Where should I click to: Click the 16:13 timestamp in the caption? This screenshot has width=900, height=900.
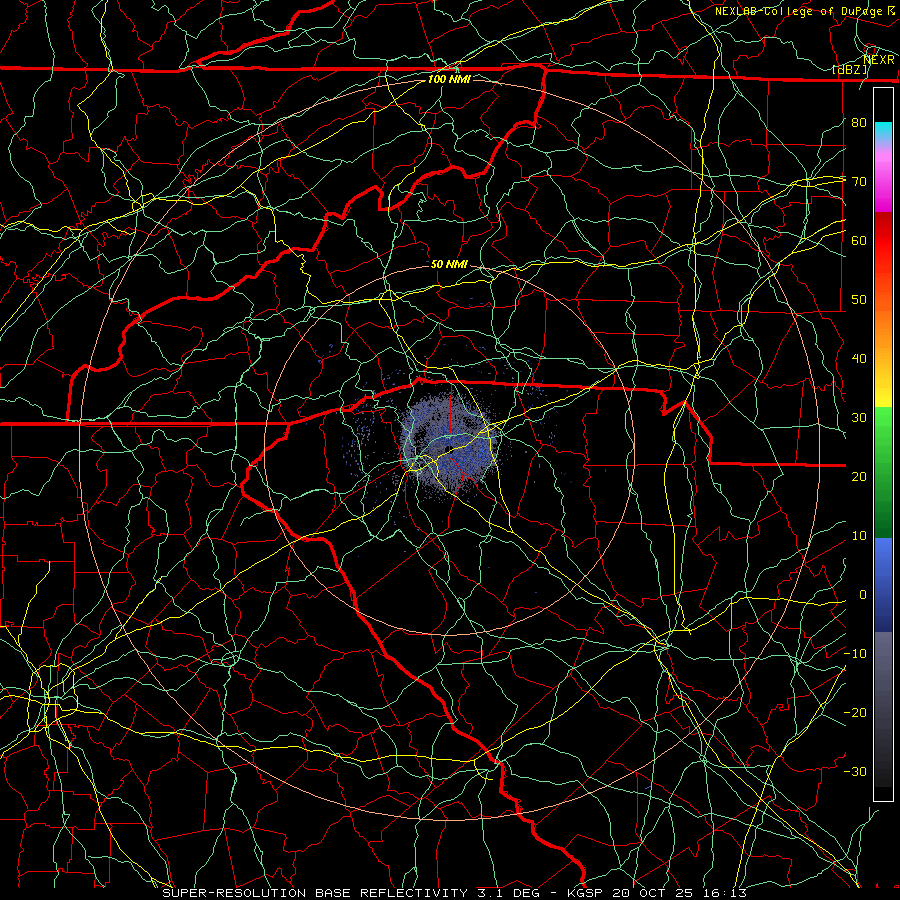[727, 893]
